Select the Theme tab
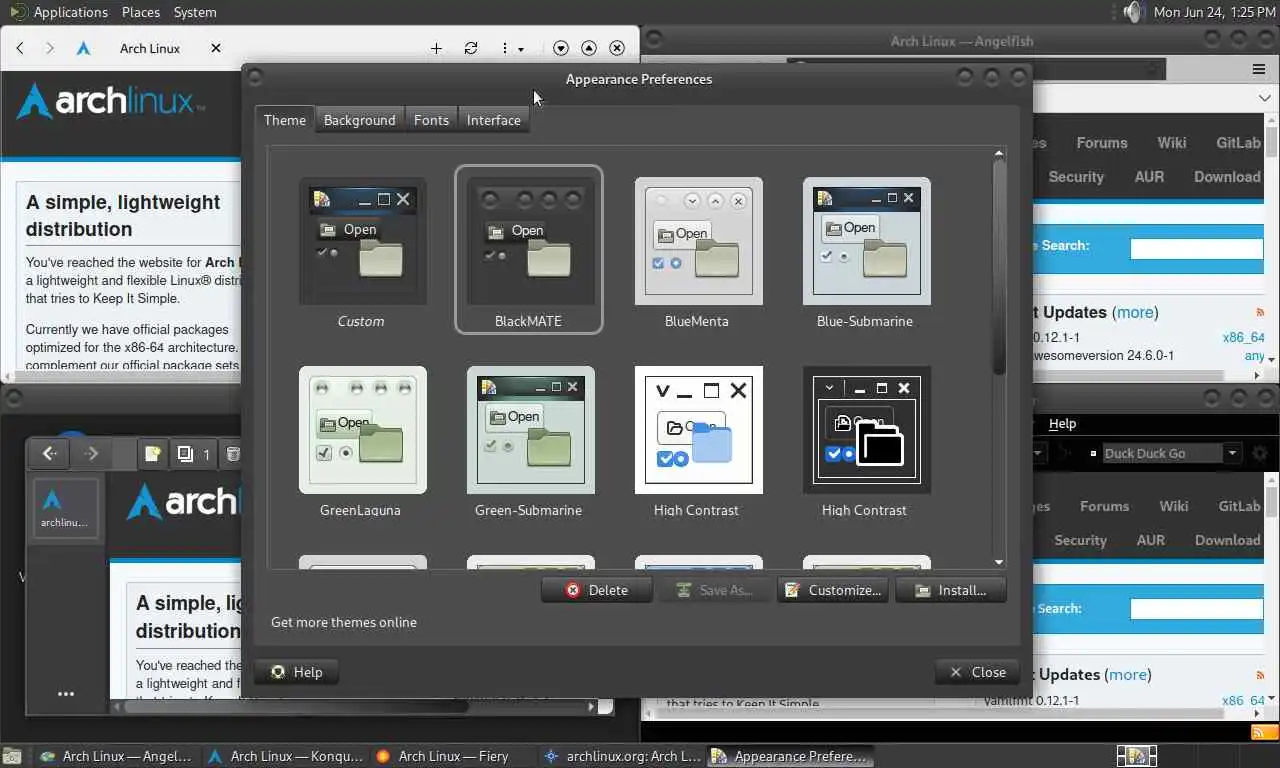The image size is (1280, 768). point(285,120)
